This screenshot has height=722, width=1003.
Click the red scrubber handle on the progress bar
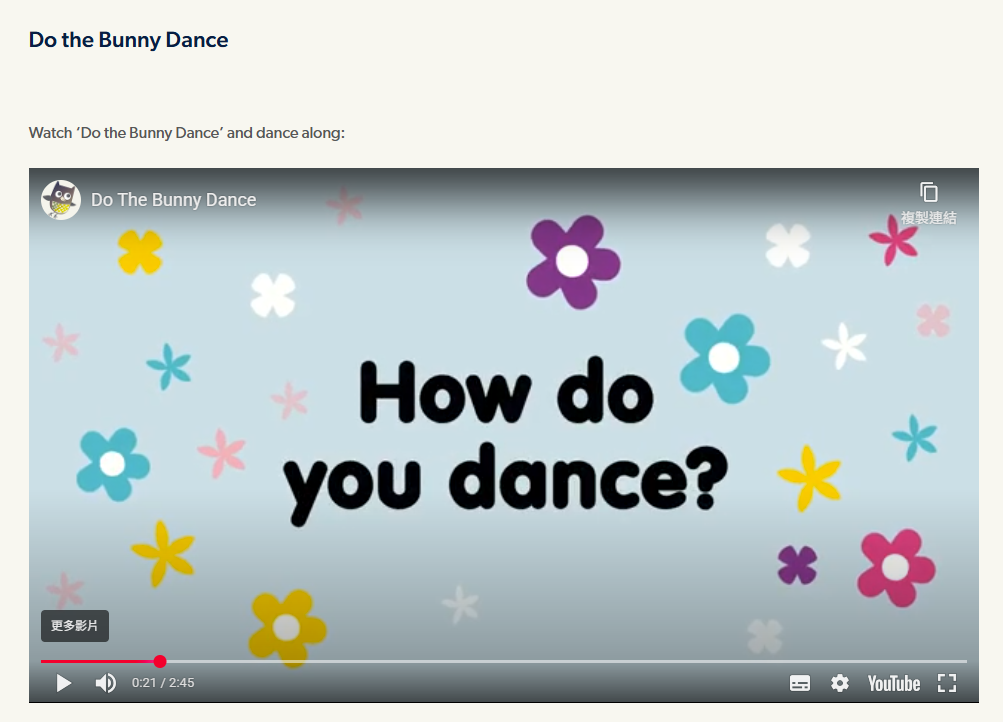(x=160, y=661)
